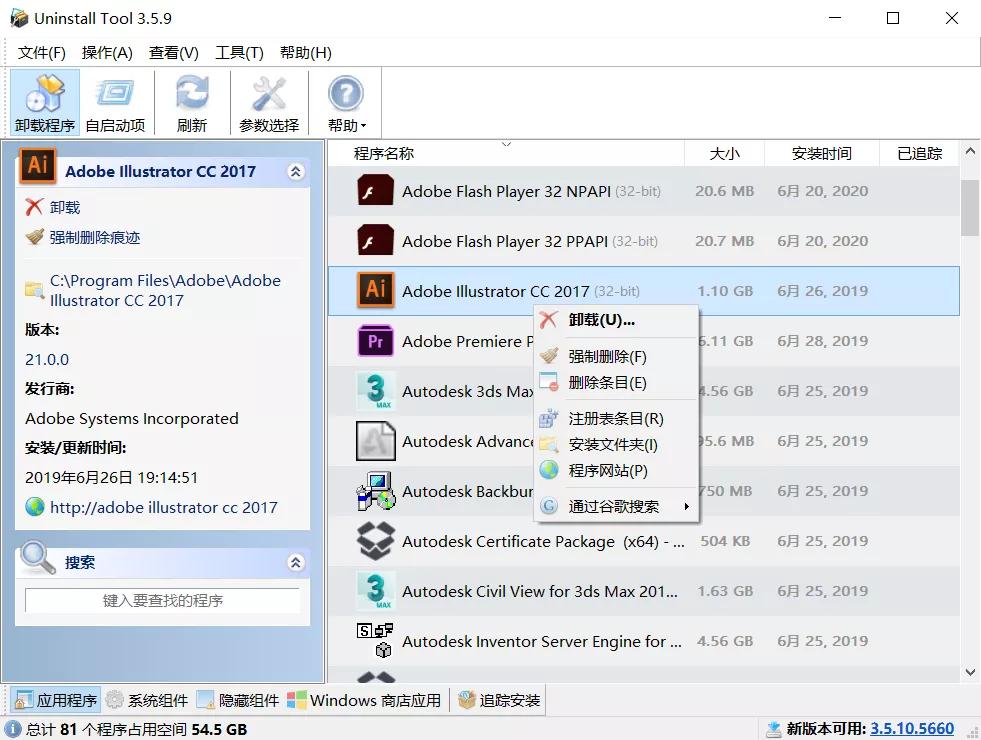Collapse the Adobe Illustrator info panel
Image resolution: width=981 pixels, height=740 pixels.
coord(295,171)
